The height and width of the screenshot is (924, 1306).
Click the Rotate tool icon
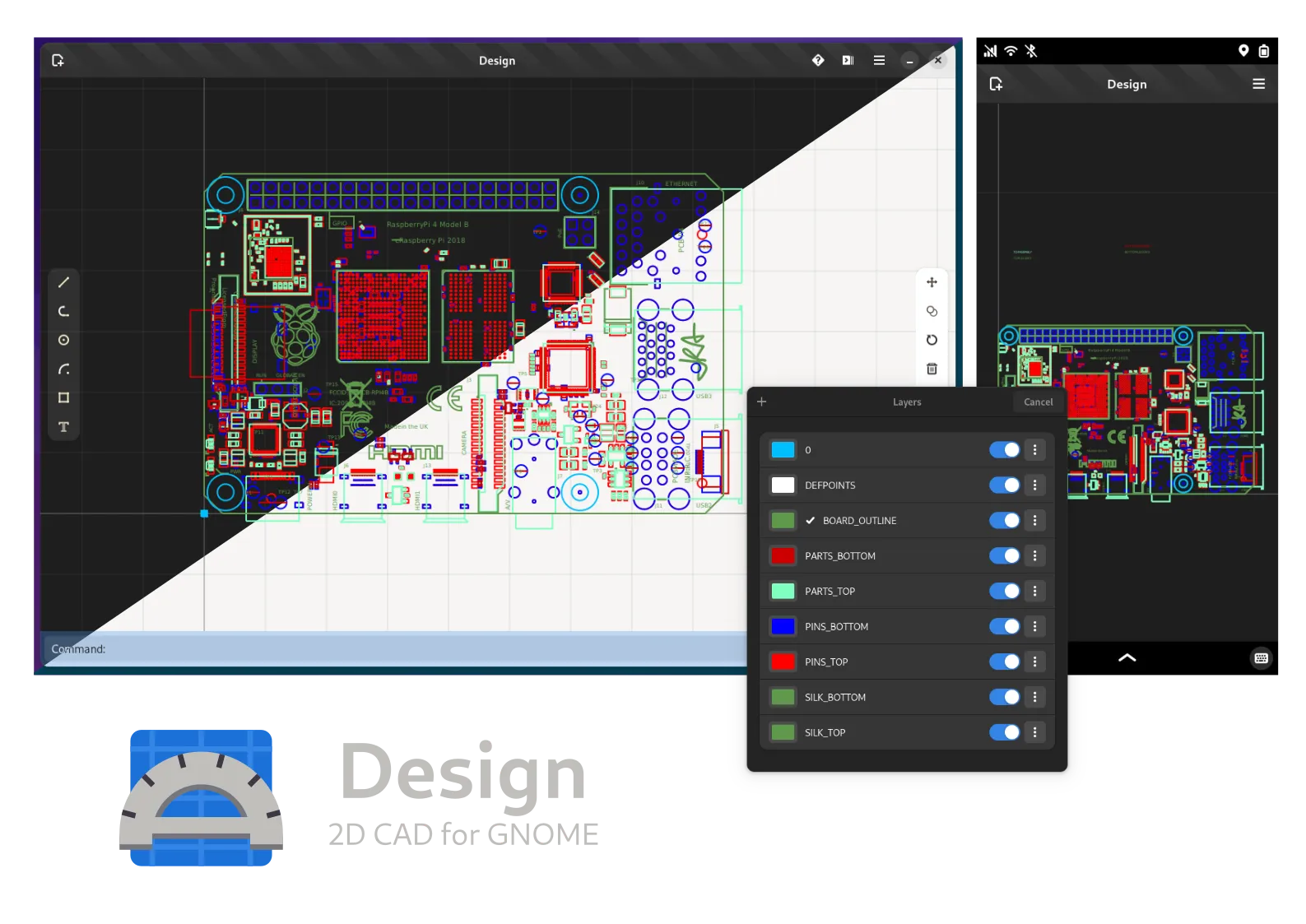[932, 340]
